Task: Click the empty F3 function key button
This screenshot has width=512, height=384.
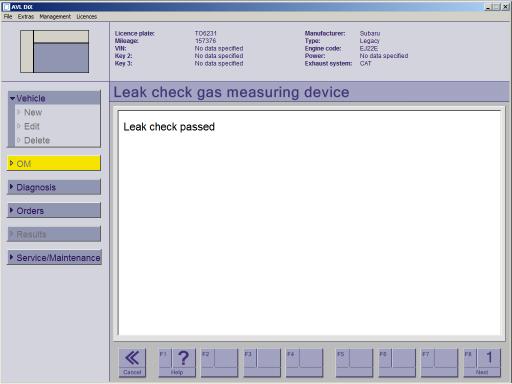Action: 262,363
